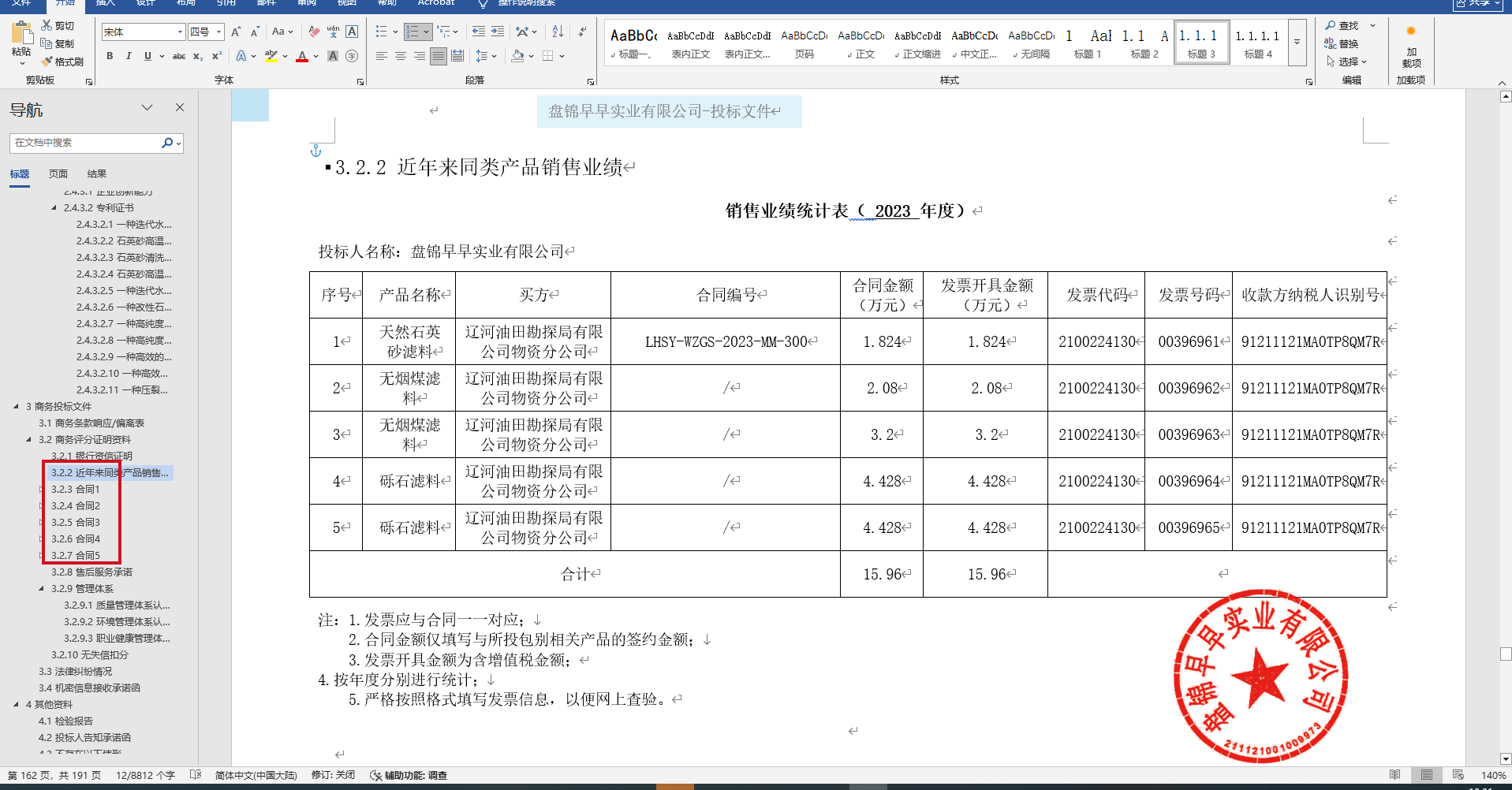
Task: Apply character border icon
Action: (x=352, y=32)
